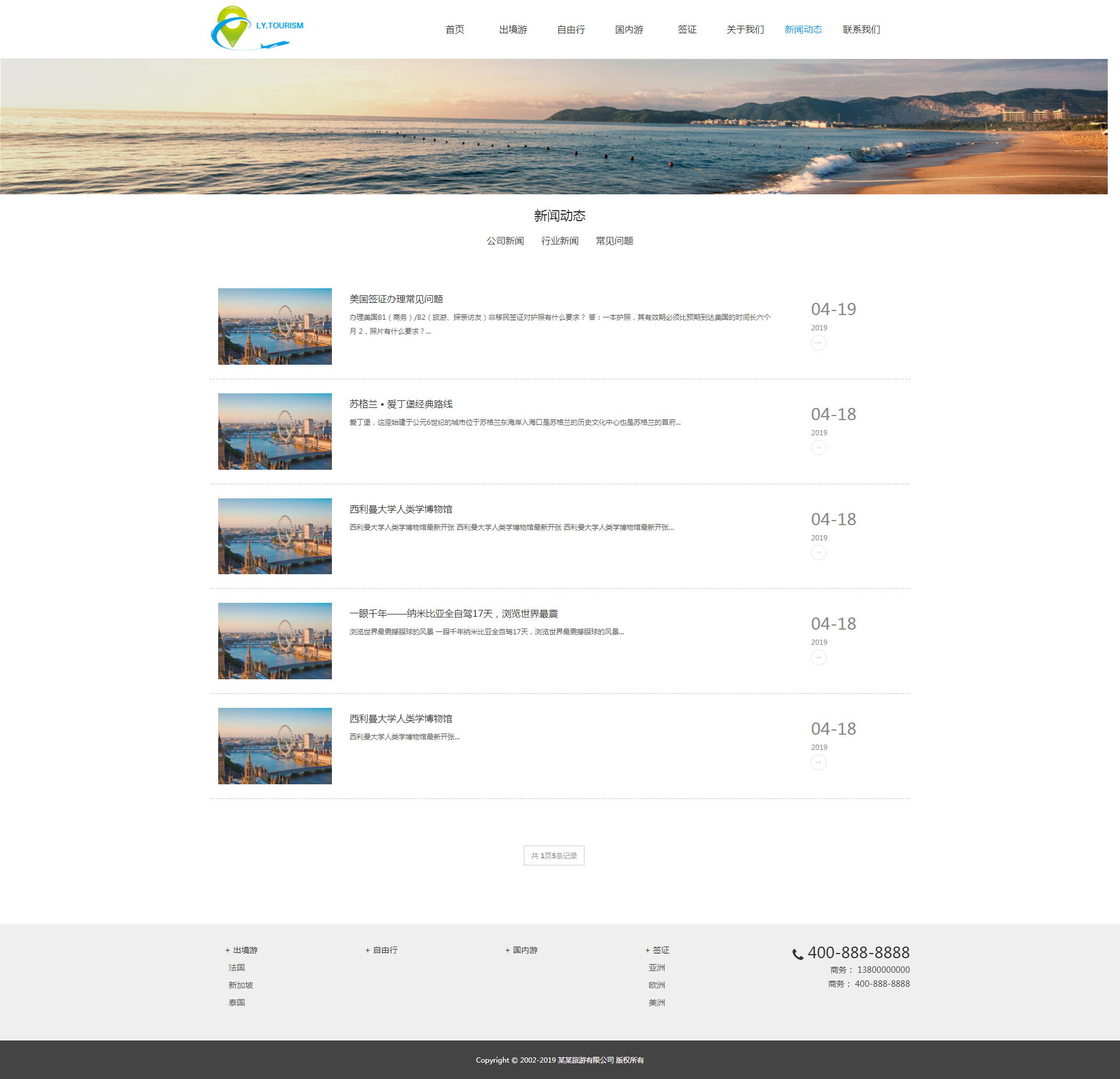Switch to 公司新闻 category tab
Viewport: 1120px width, 1079px height.
[505, 241]
